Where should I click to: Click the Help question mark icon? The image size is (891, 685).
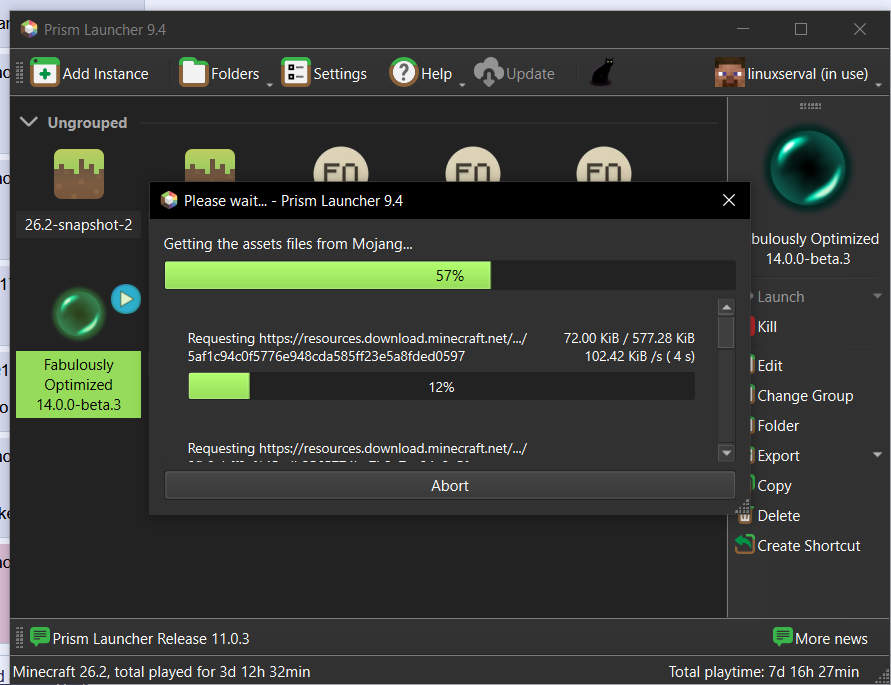[x=403, y=73]
